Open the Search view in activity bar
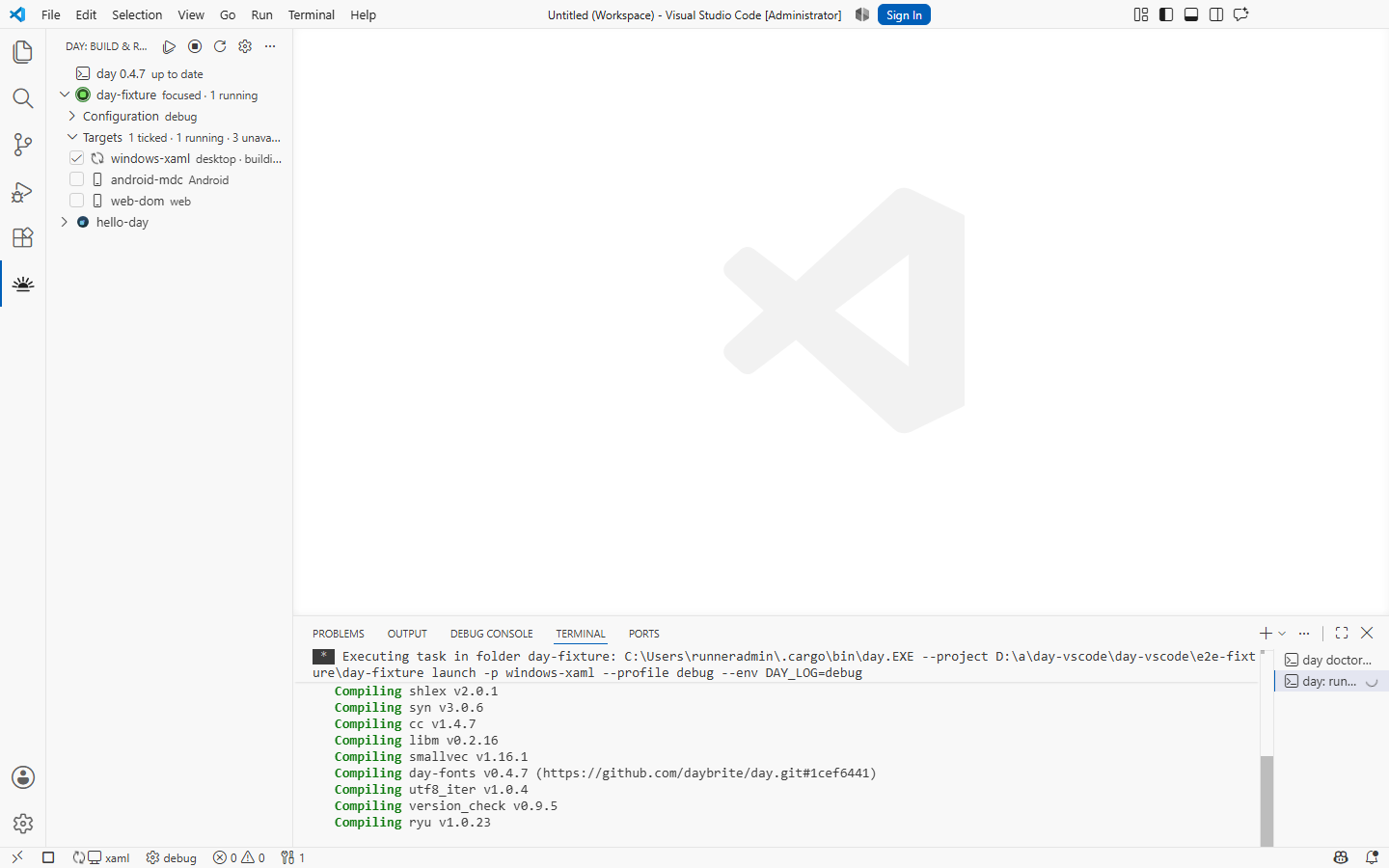1389x868 pixels. pos(23,98)
